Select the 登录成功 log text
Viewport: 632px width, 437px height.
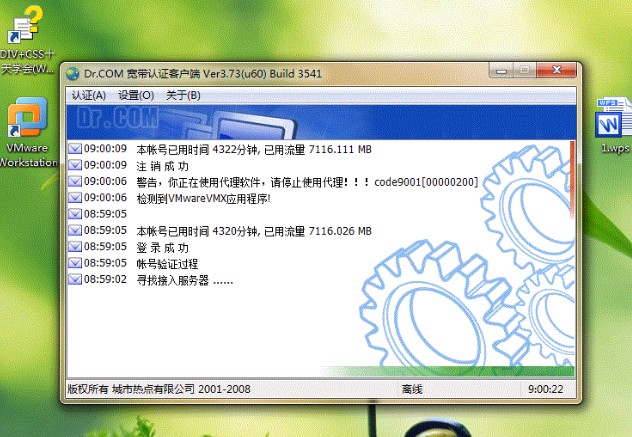tap(162, 248)
